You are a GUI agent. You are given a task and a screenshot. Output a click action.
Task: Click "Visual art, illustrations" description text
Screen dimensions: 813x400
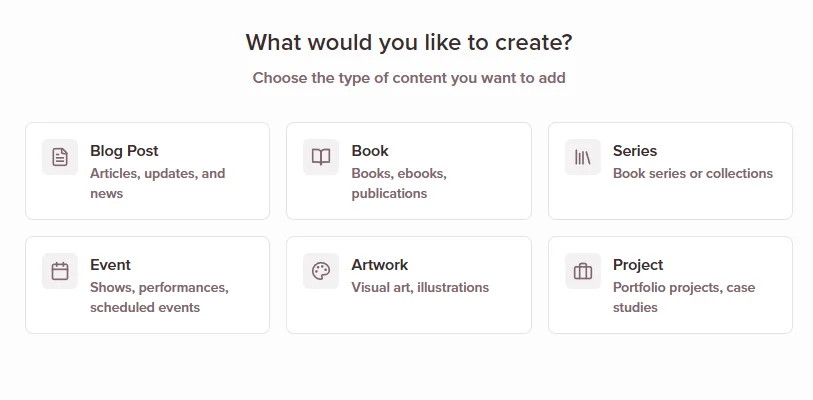click(420, 287)
